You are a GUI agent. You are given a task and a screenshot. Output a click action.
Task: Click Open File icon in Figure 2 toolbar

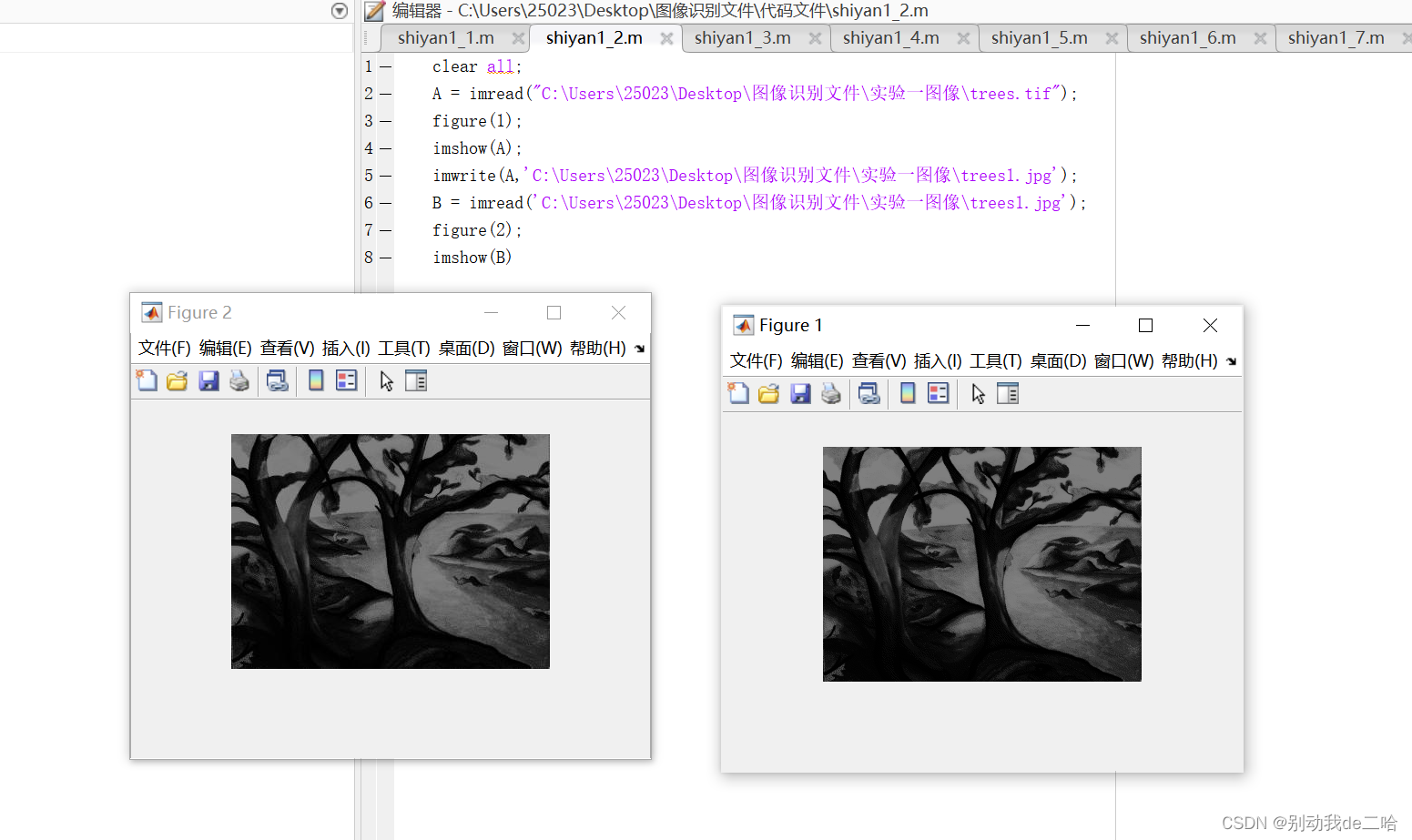click(178, 380)
